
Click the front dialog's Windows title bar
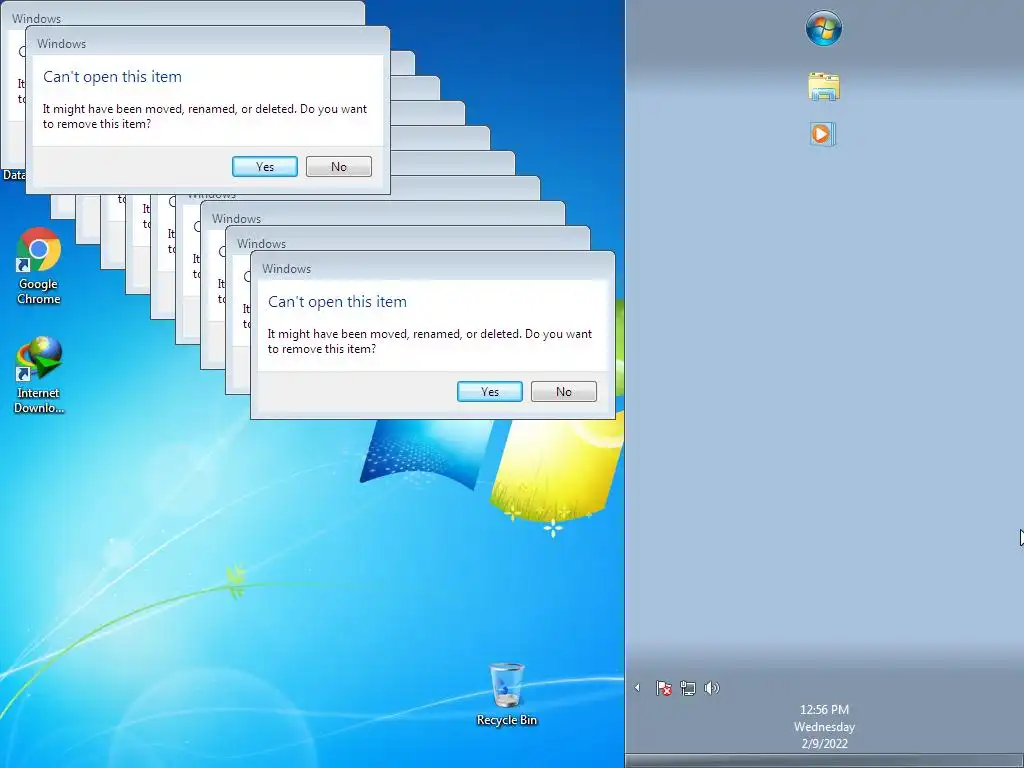tap(432, 268)
